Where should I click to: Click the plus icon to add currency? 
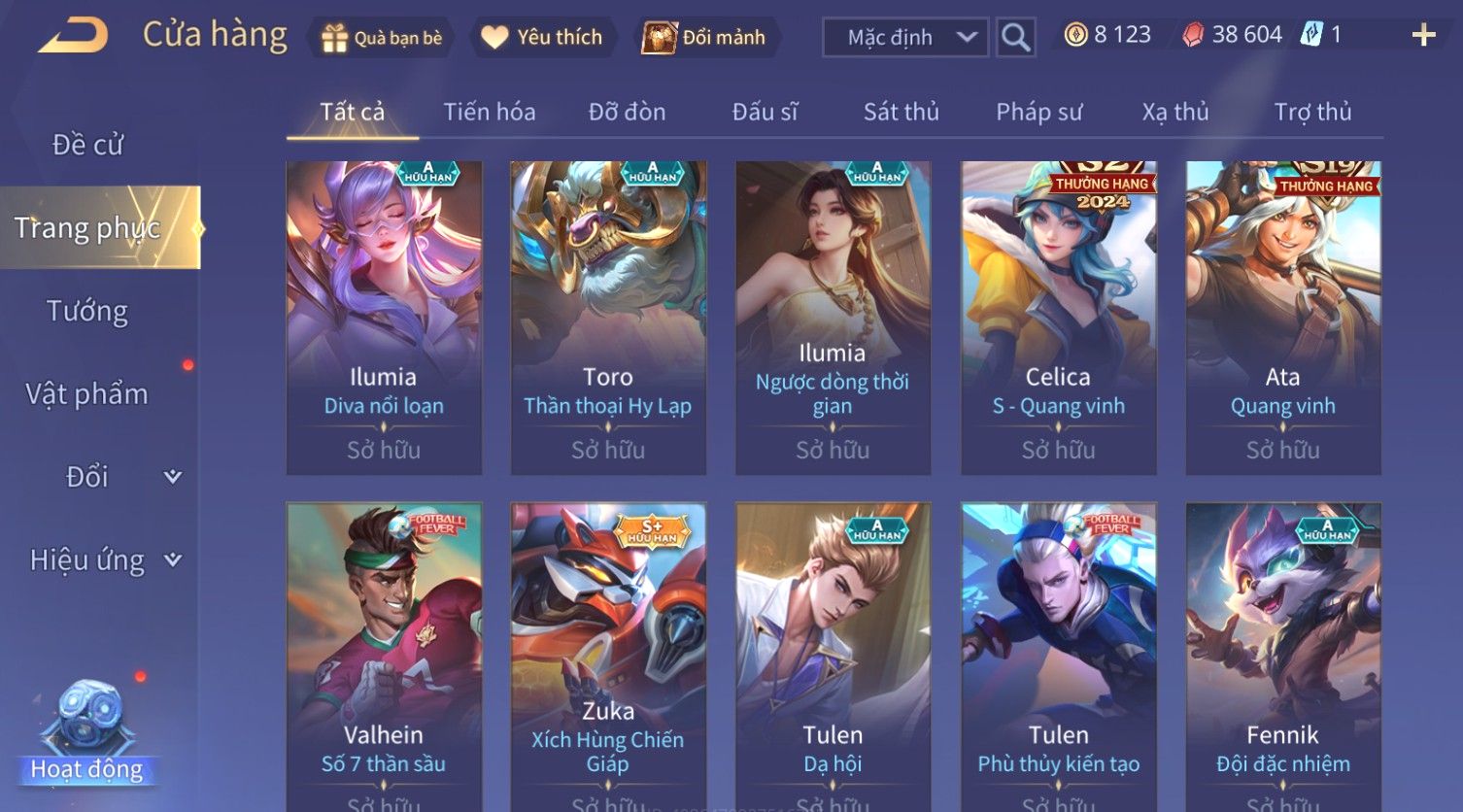tap(1423, 35)
